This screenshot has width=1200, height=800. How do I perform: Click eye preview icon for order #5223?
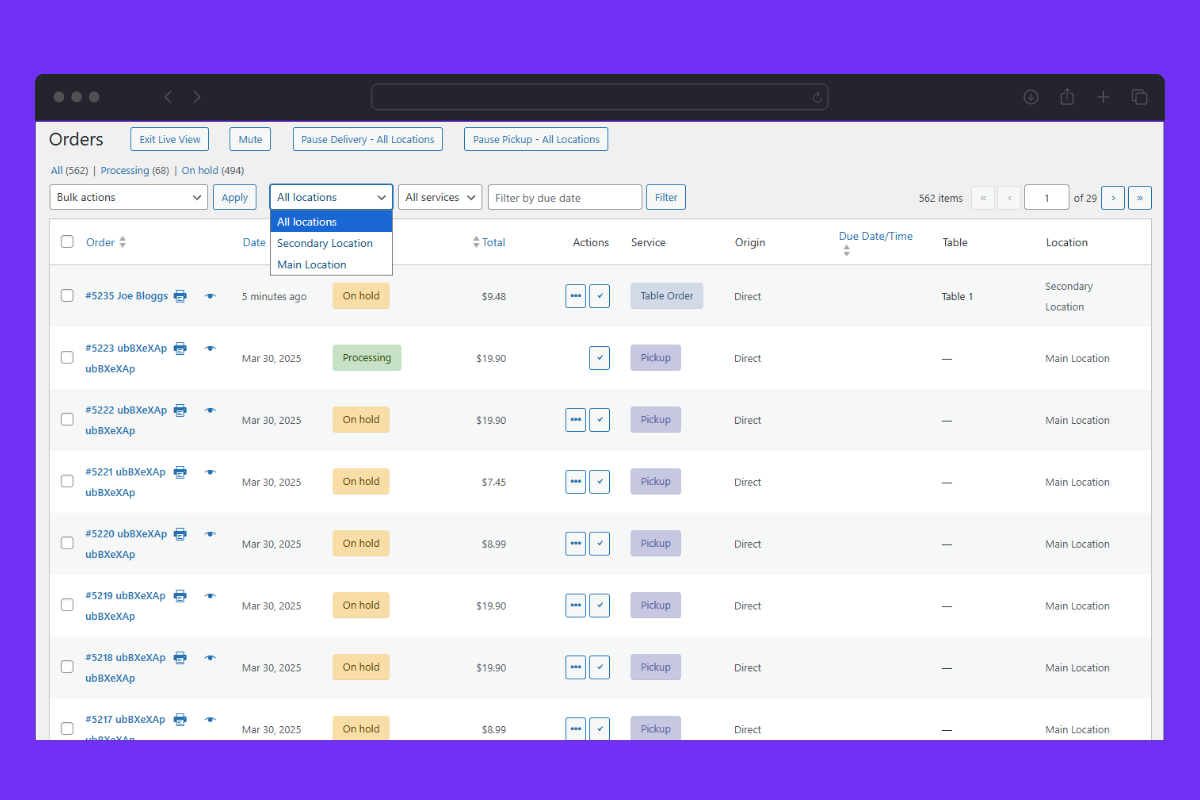(210, 348)
